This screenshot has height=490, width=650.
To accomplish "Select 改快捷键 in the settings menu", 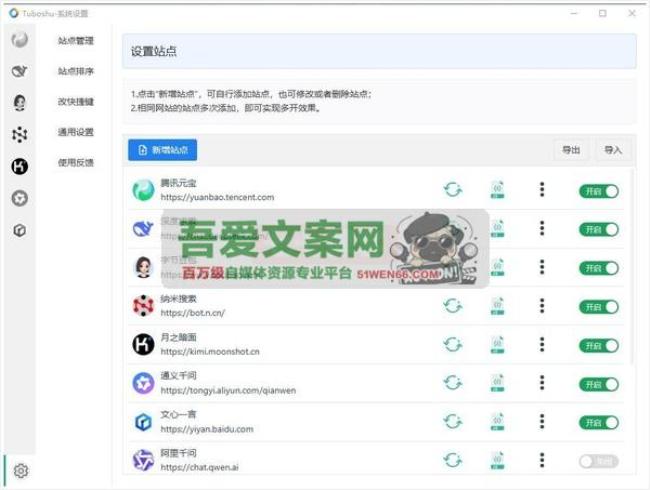I will click(75, 102).
